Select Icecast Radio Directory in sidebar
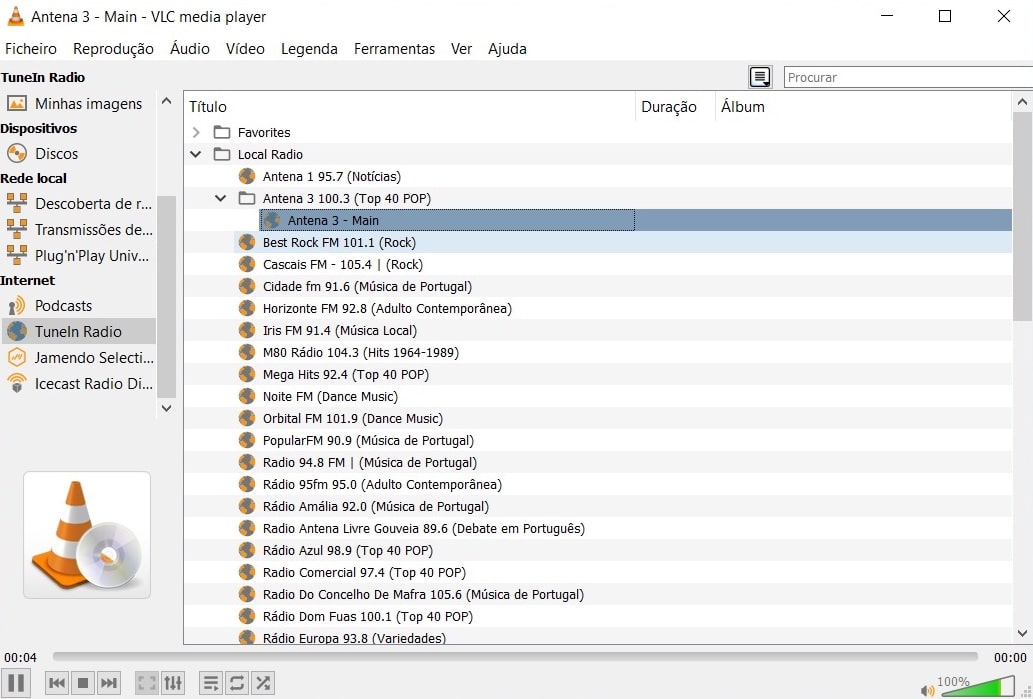The image size is (1033, 699). (x=92, y=384)
